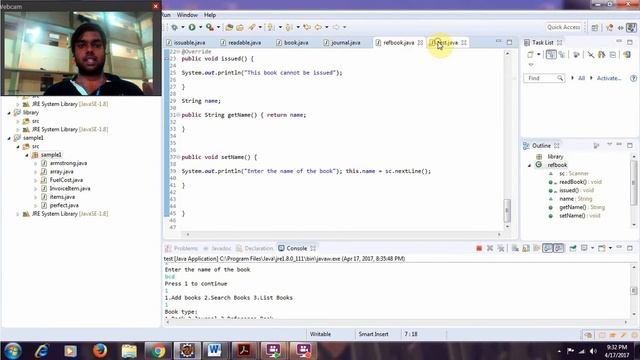Toggle Show Console When Standard Out Changes
Viewport: 640px width, 360px height.
547,248
